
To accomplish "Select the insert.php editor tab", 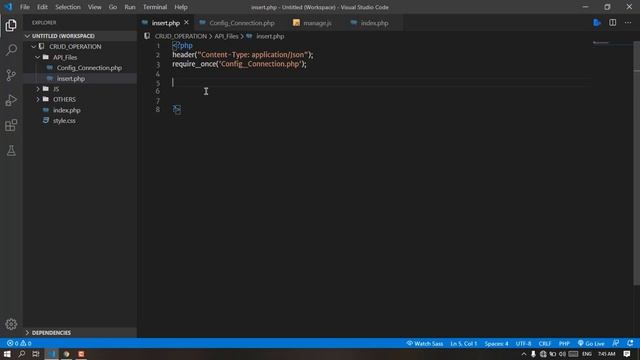I will 165,23.
